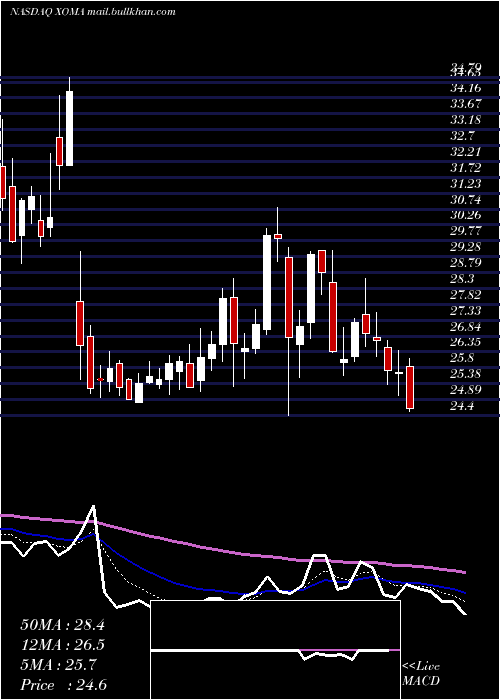
Task: Click the 29.28 price axis label
Action: (466, 247)
